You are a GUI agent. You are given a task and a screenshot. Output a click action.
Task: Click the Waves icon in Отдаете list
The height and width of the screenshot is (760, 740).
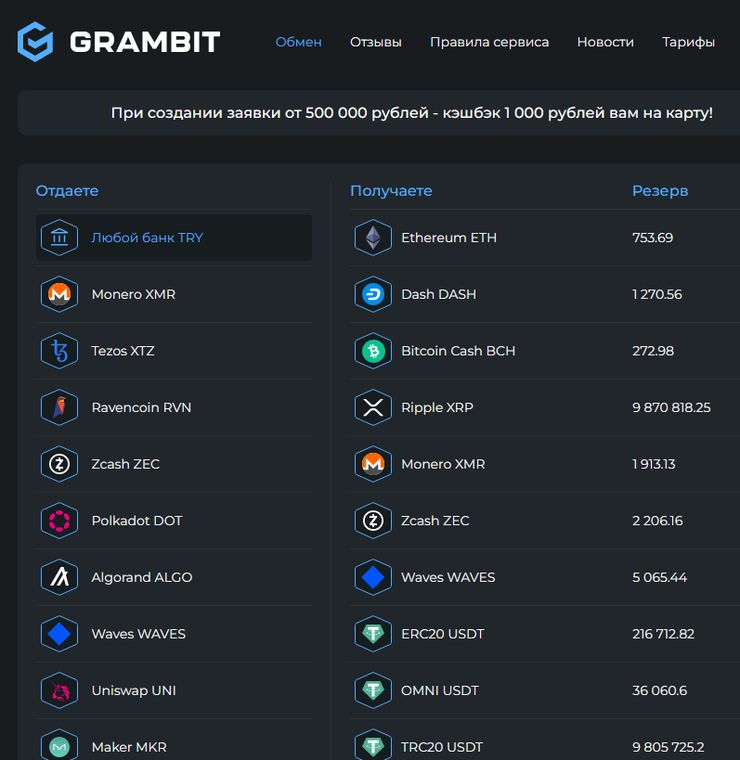59,634
